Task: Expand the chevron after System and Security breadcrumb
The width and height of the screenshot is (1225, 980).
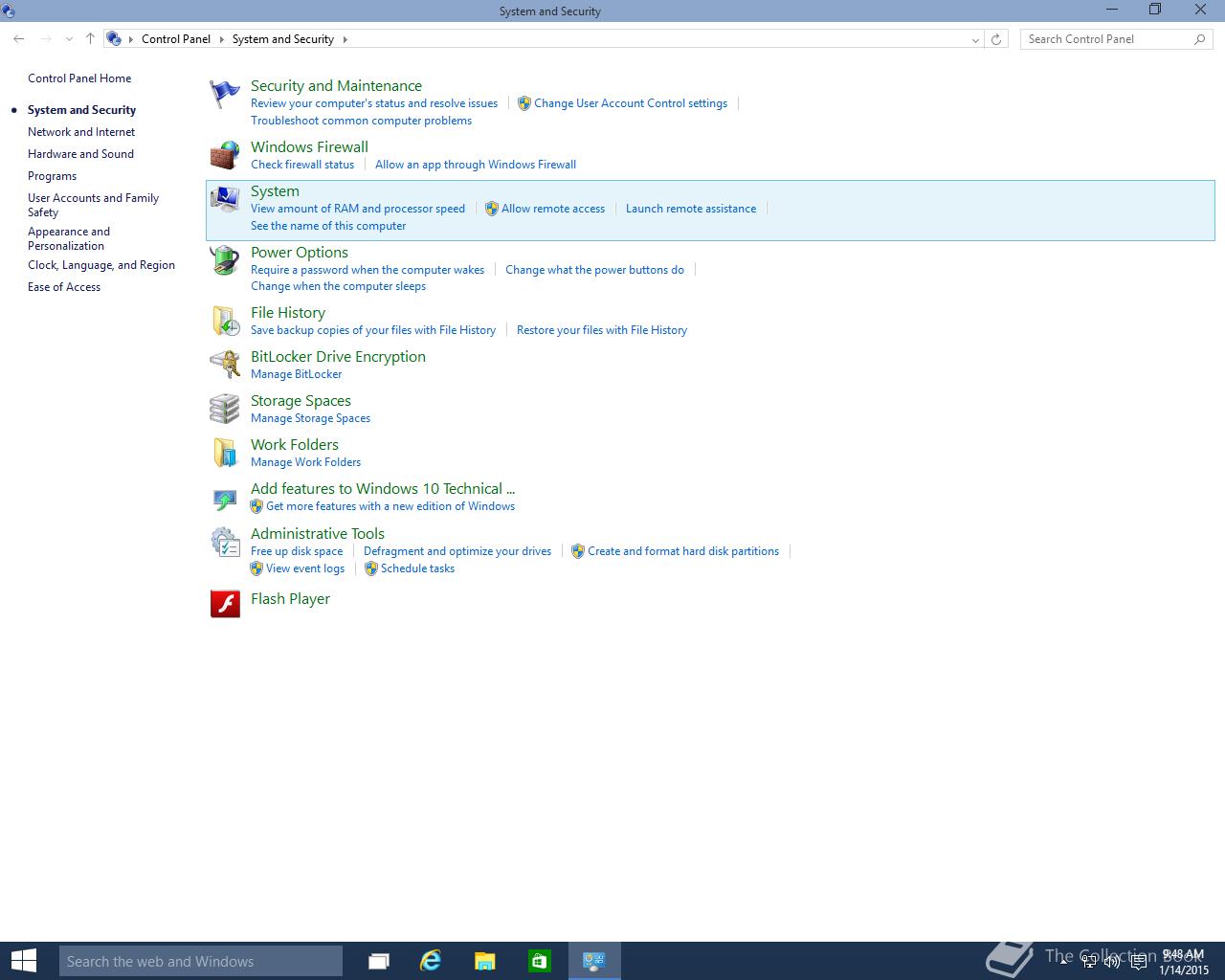Action: [345, 39]
